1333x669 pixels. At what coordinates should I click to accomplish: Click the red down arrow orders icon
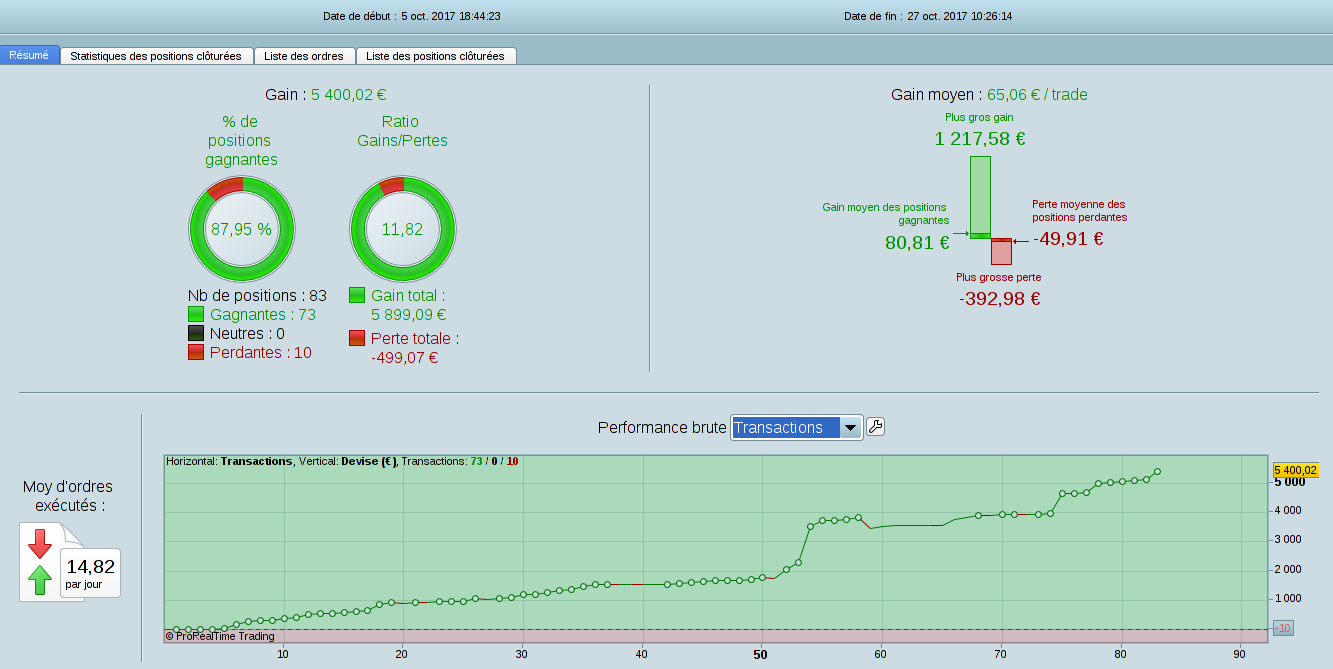tap(40, 544)
